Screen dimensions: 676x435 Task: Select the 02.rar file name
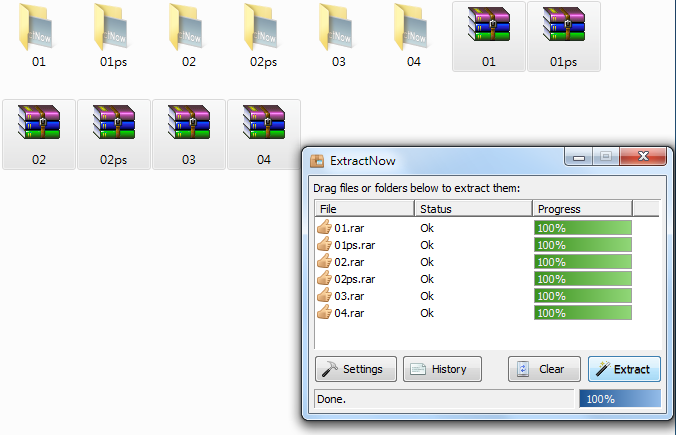(x=349, y=262)
